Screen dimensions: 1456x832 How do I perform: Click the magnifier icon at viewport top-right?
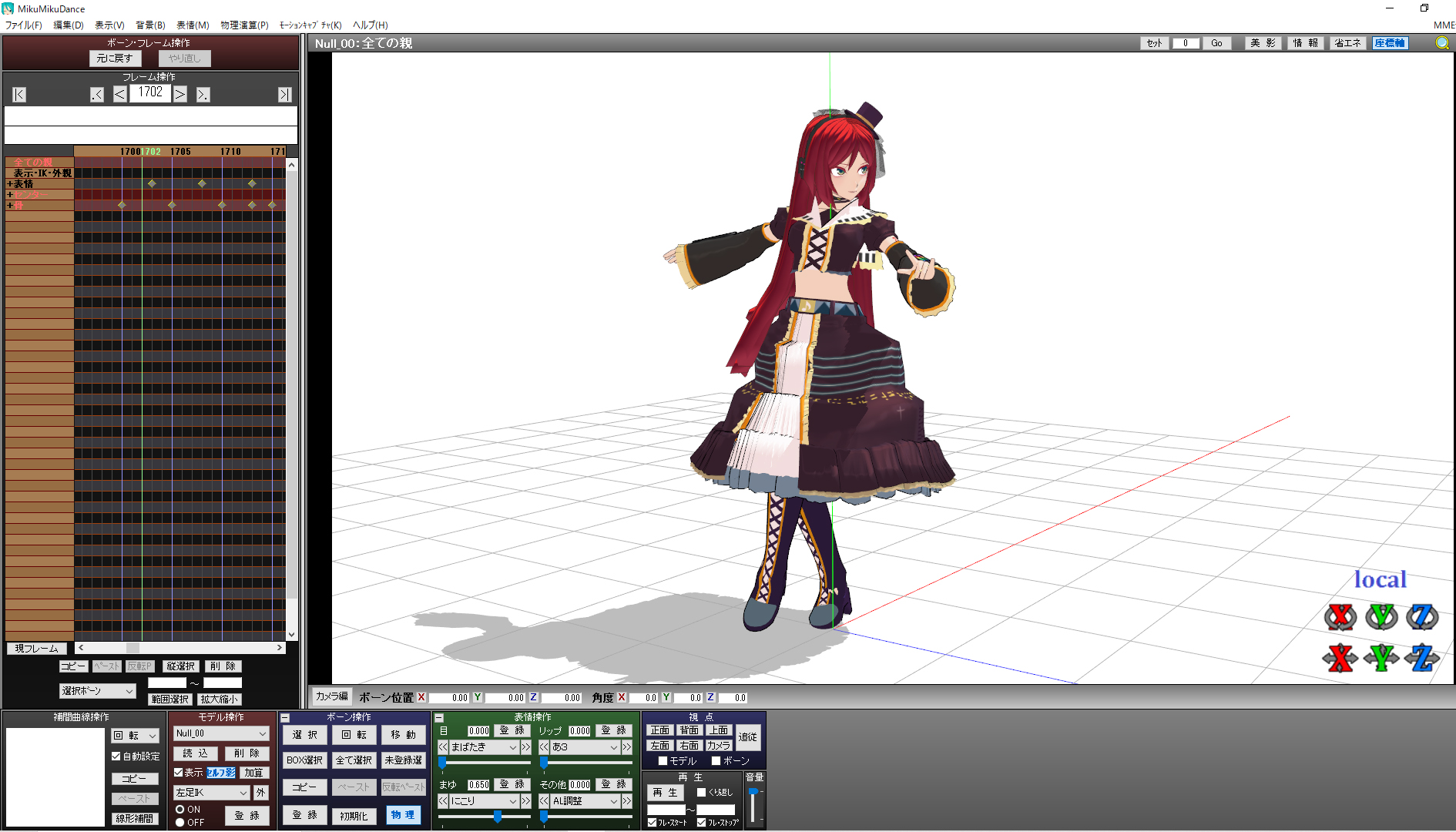1442,43
